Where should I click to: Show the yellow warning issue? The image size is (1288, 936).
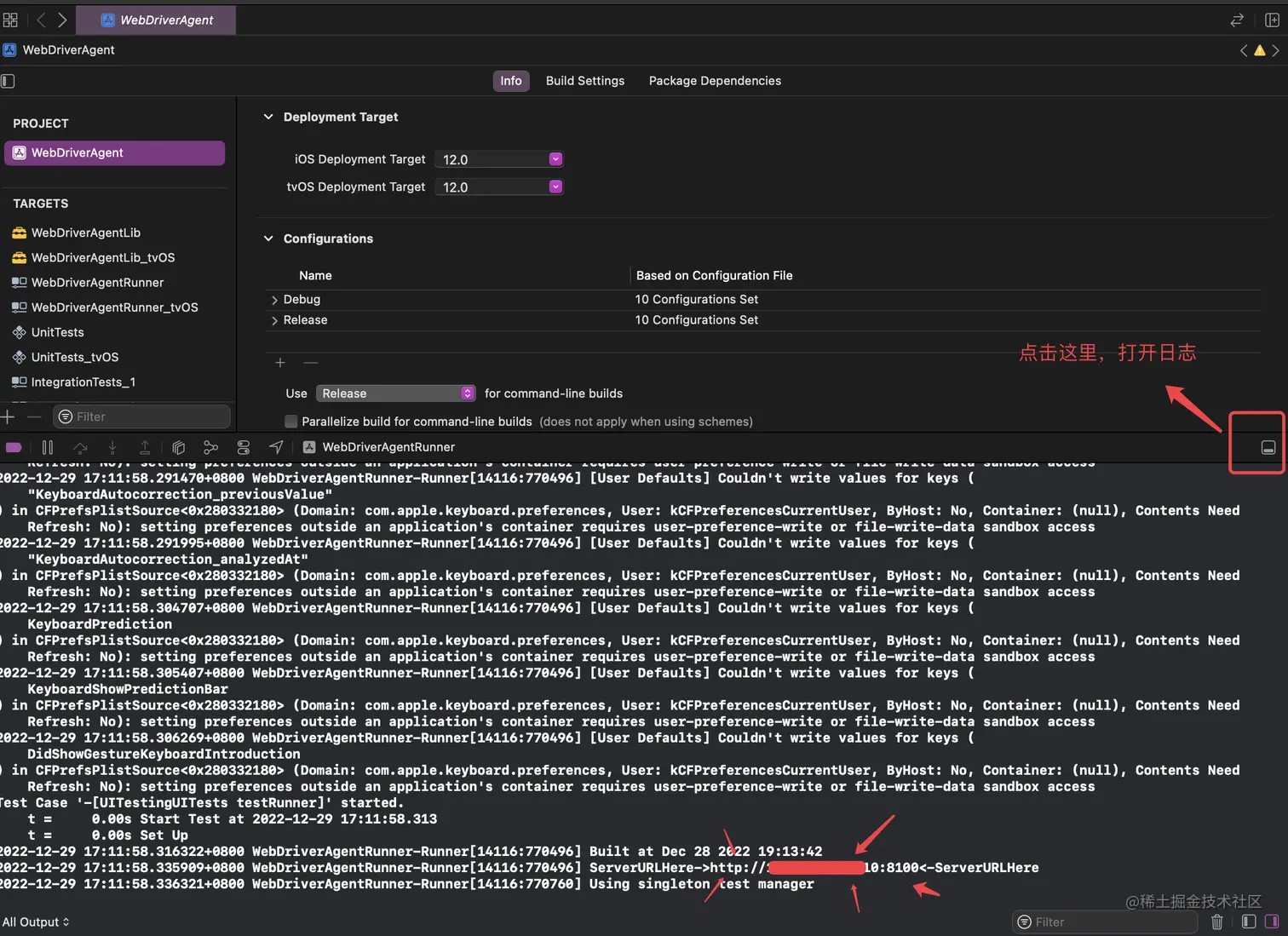click(1259, 50)
